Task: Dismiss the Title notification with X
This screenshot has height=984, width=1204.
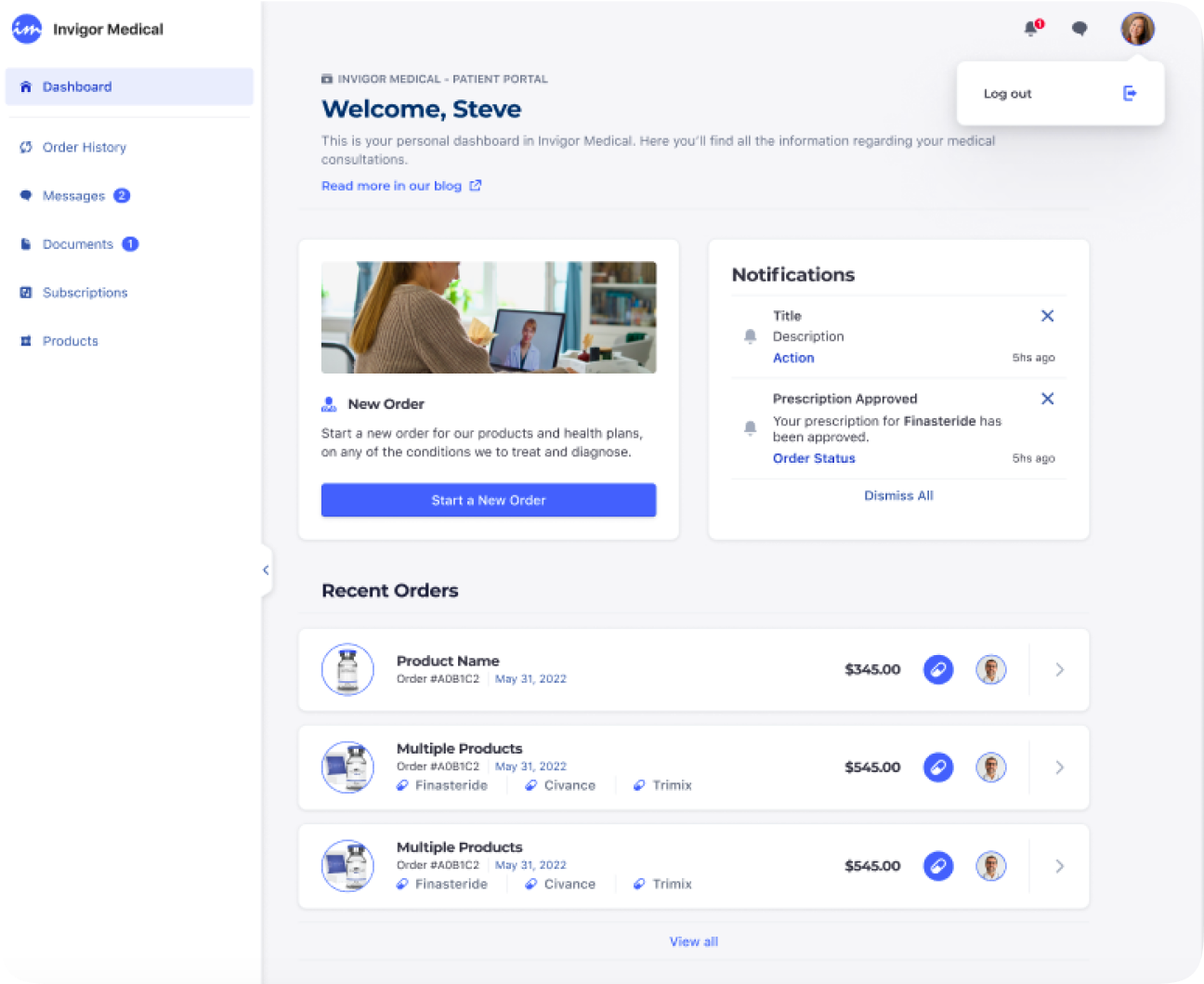Action: [1047, 316]
